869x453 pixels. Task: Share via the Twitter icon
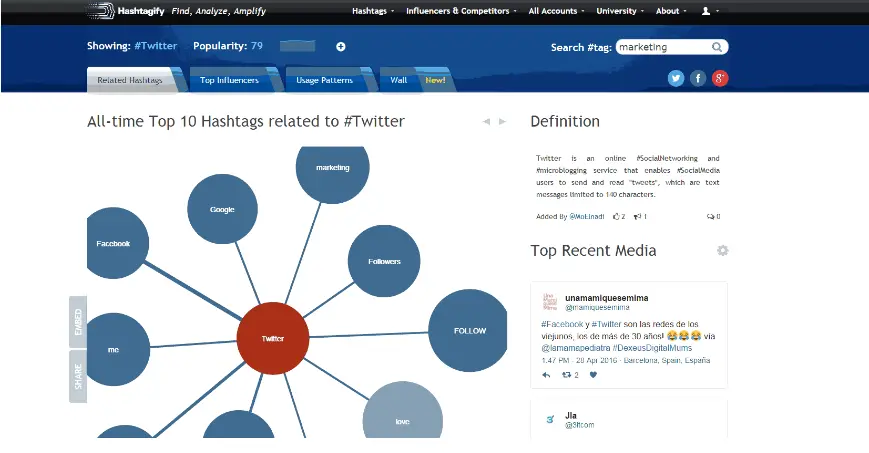(x=676, y=78)
